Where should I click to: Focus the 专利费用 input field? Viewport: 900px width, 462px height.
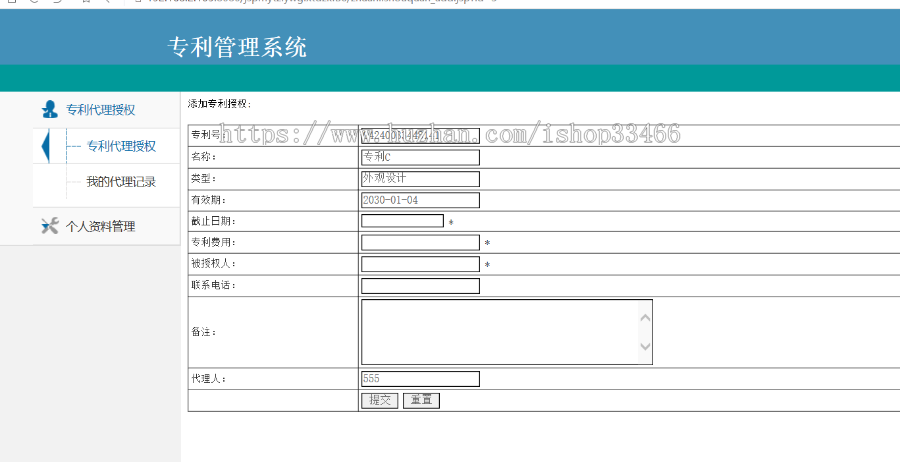[x=420, y=243]
